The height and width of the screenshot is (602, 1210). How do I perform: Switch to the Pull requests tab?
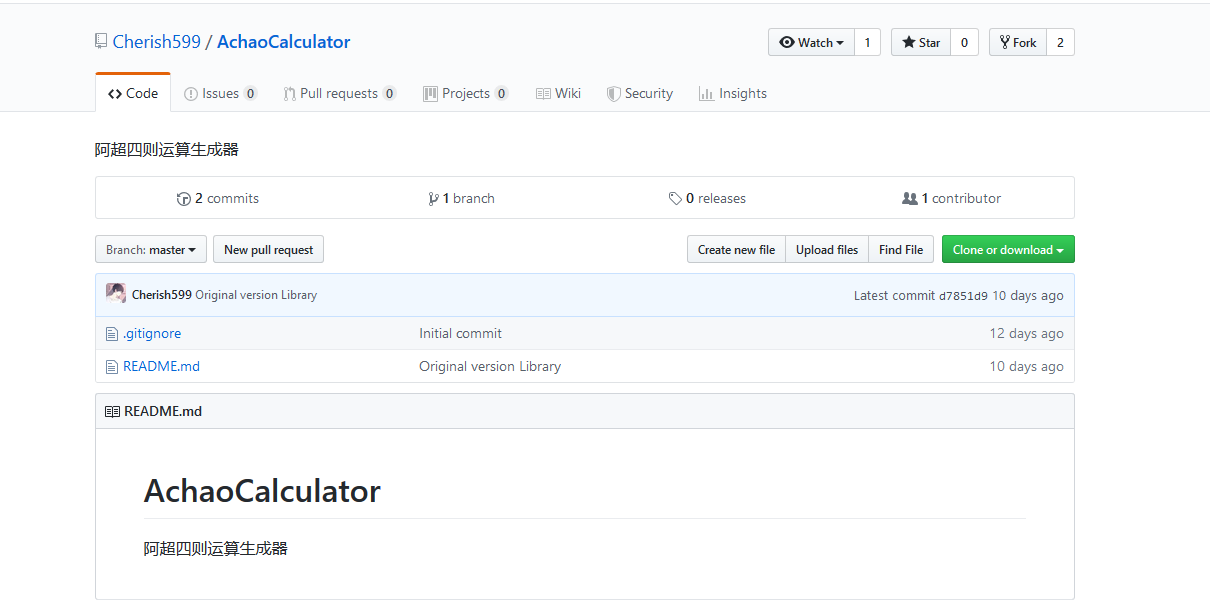click(x=339, y=93)
